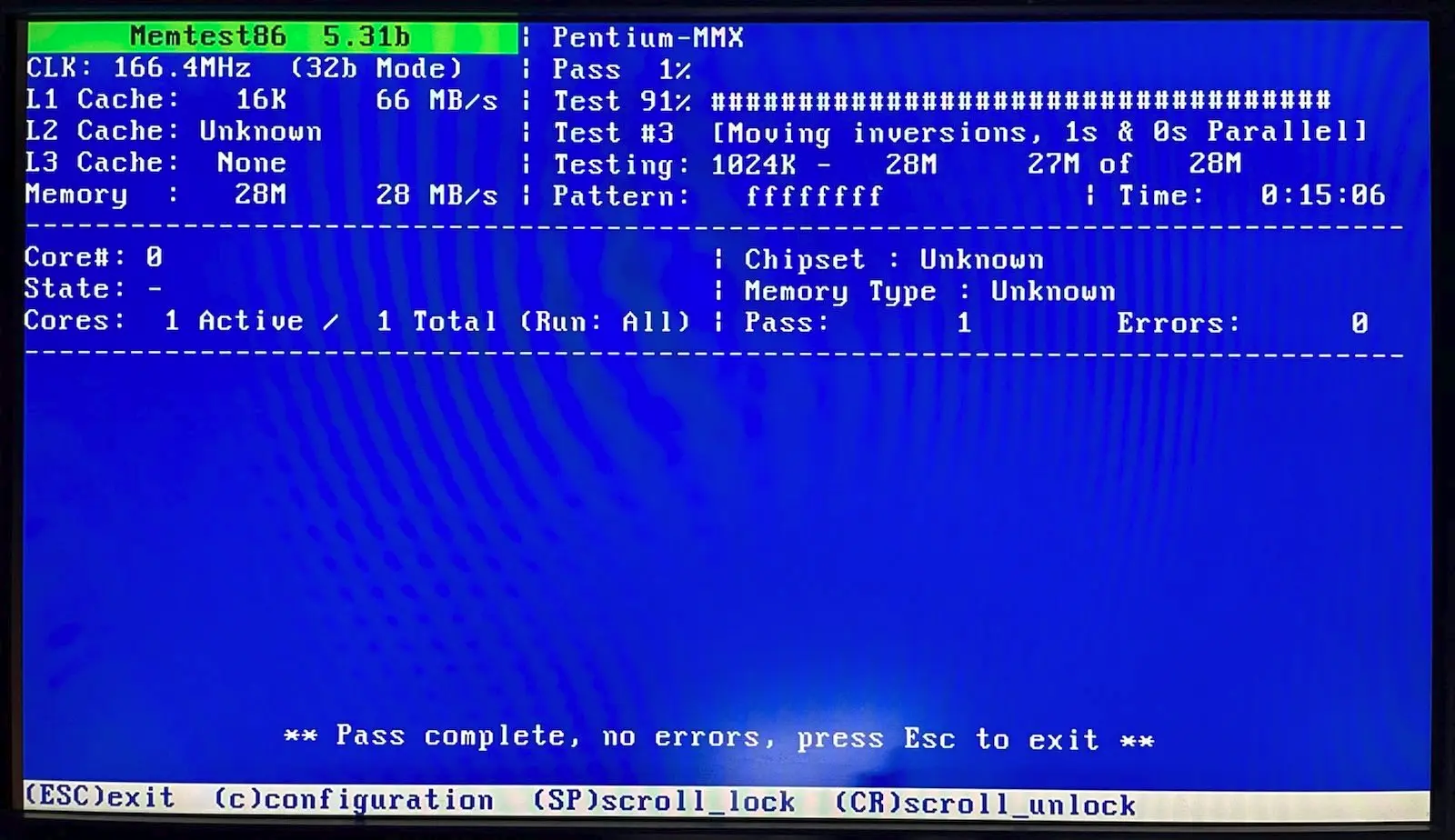Click the Time: 0:15:06 counter
Image resolution: width=1455 pixels, height=840 pixels.
coord(1251,195)
